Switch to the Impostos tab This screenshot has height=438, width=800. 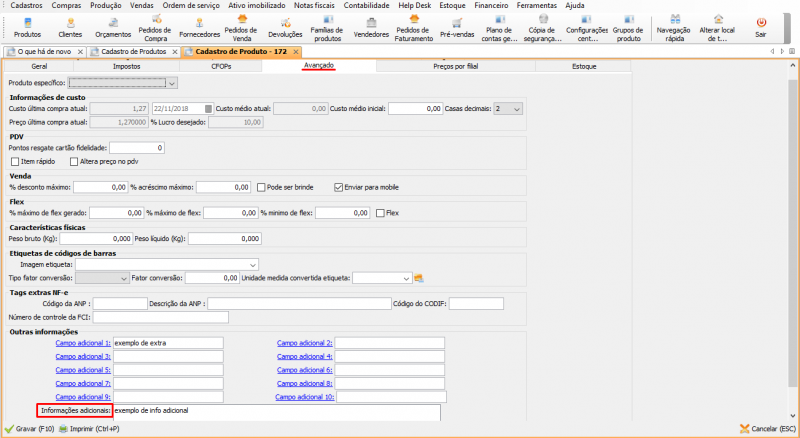pos(127,66)
